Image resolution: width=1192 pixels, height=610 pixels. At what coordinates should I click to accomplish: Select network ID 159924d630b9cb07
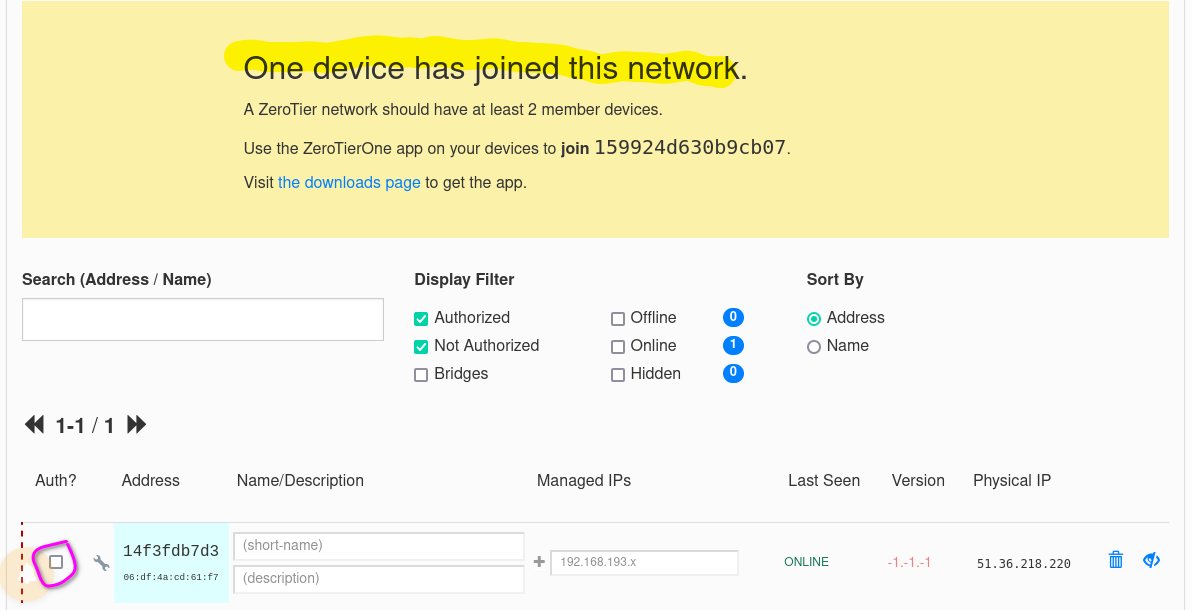(x=690, y=148)
